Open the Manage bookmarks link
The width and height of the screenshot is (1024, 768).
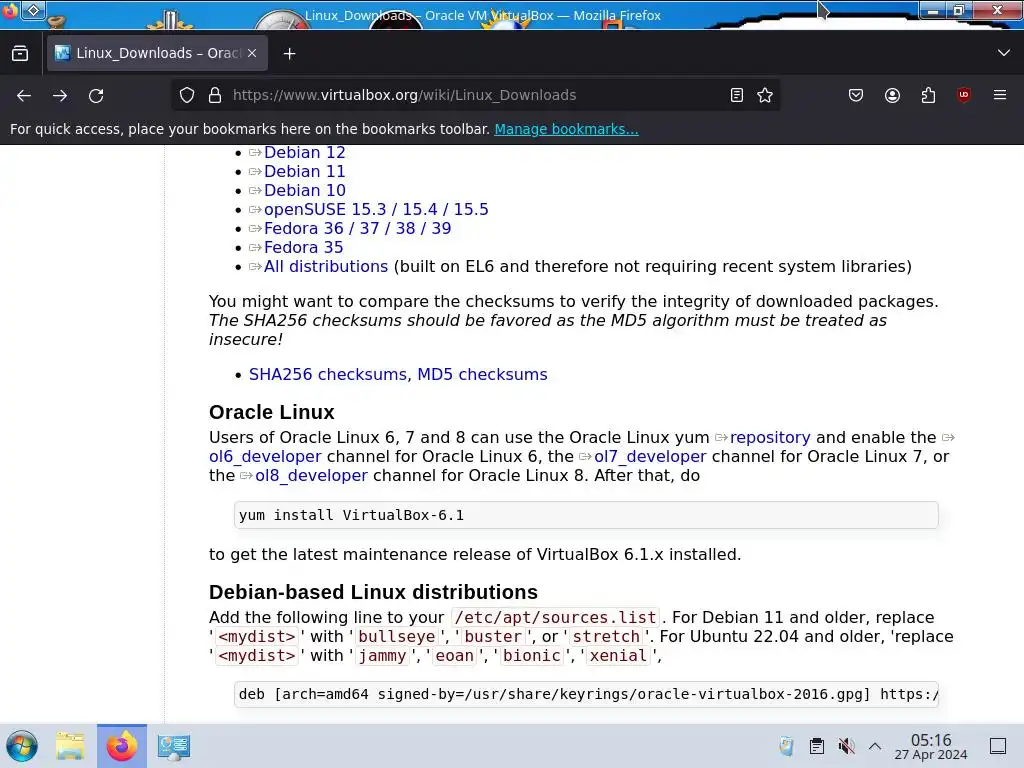point(566,129)
